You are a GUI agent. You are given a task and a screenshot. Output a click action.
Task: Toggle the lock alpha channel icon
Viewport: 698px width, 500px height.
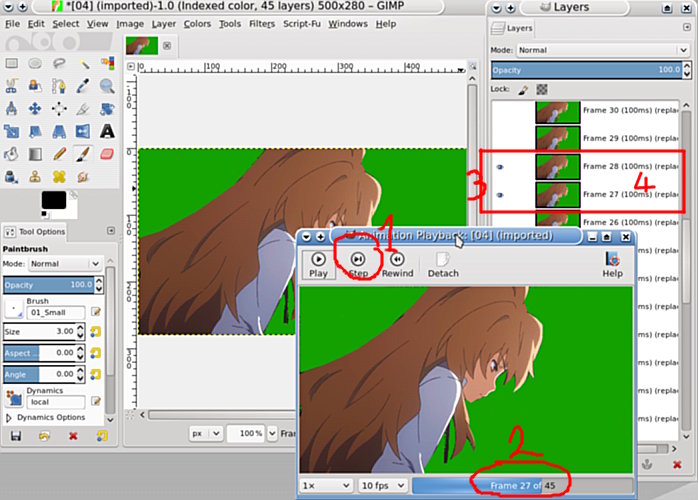point(542,89)
